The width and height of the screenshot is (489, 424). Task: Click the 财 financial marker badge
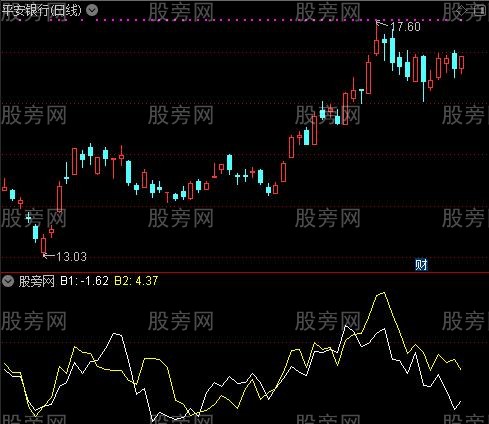point(421,265)
